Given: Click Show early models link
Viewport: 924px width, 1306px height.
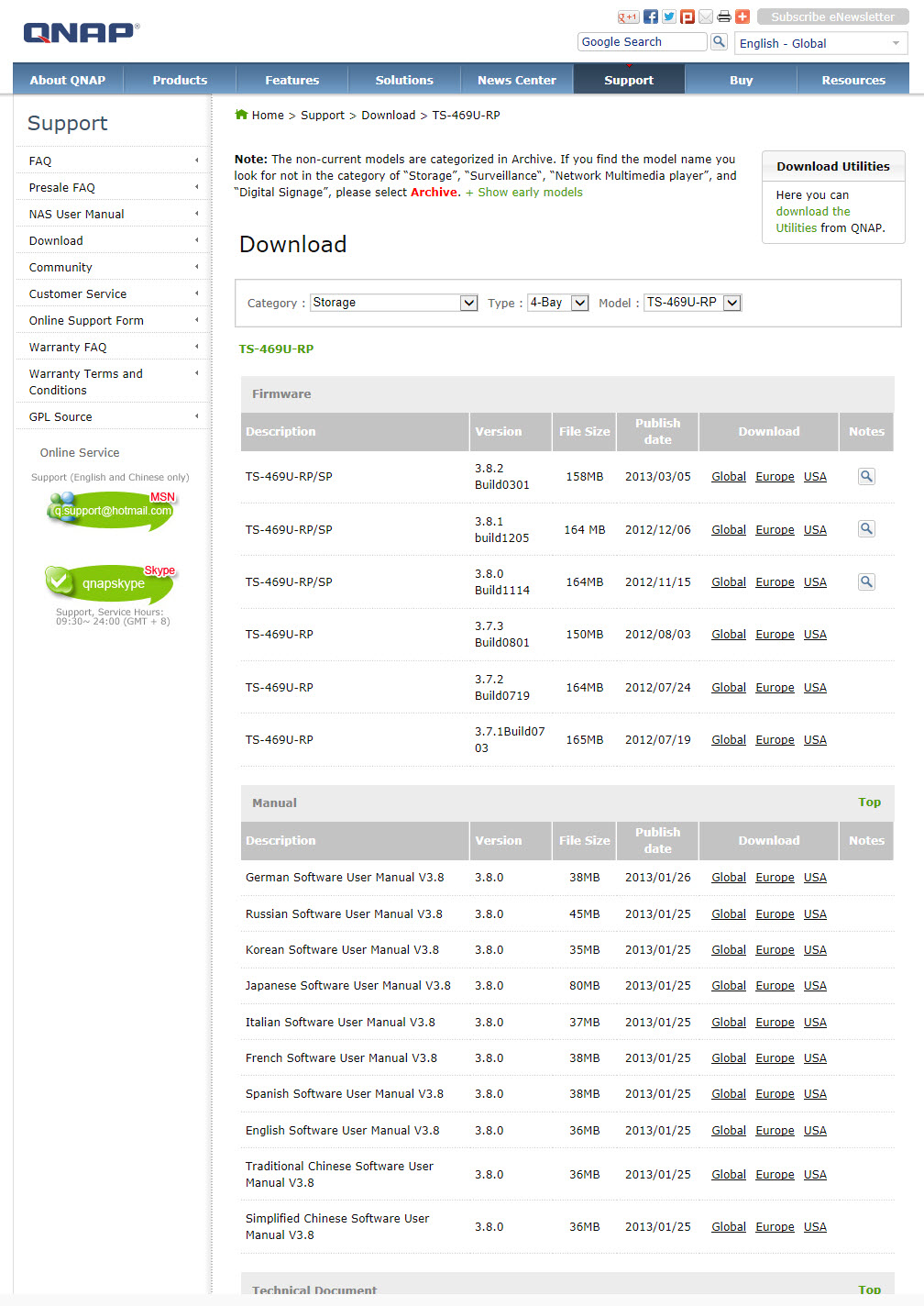Looking at the screenshot, I should [x=524, y=192].
